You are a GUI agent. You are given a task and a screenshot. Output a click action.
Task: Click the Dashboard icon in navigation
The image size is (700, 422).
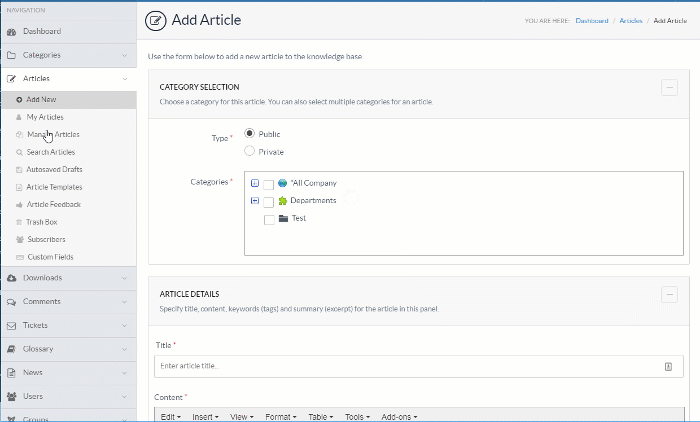pos(12,32)
